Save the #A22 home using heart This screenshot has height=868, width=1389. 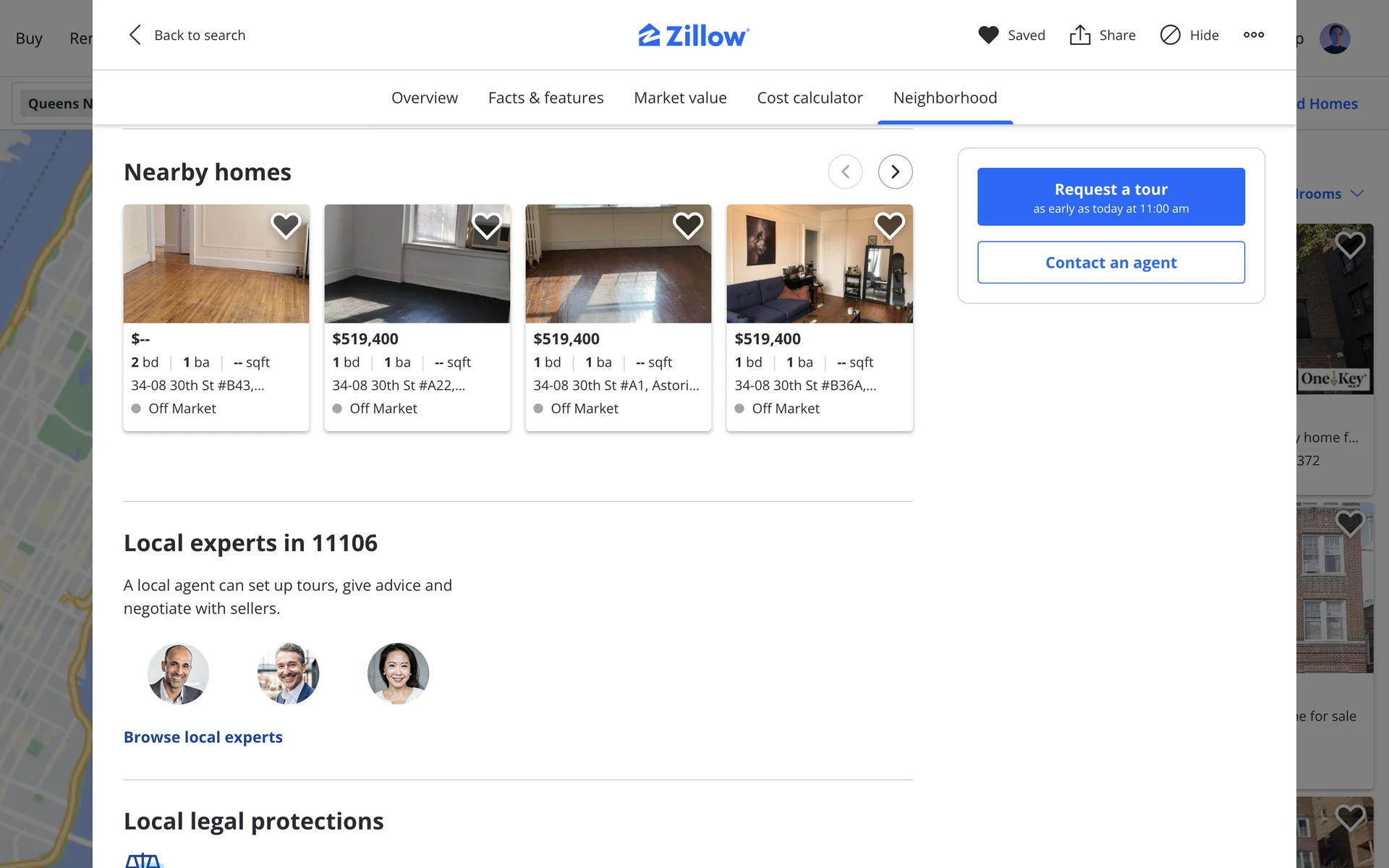click(487, 226)
